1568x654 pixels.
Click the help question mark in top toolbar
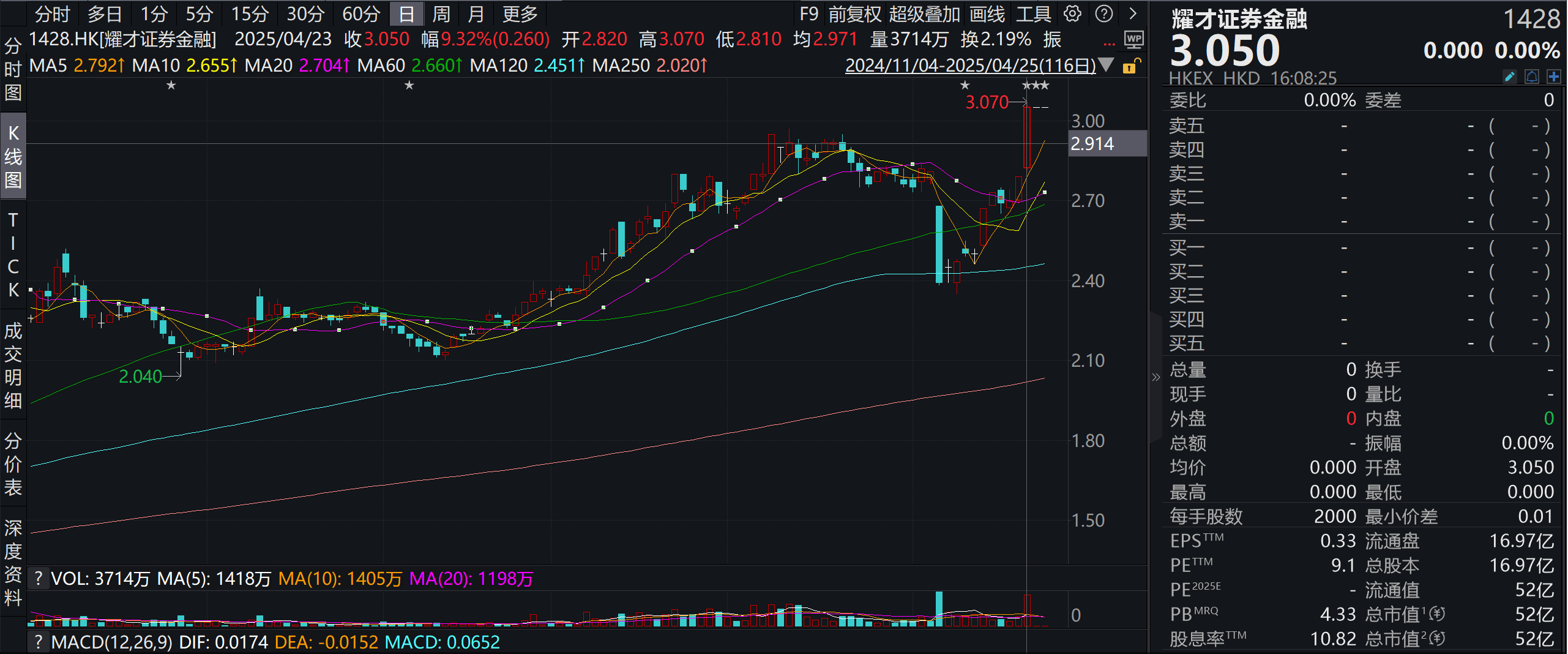point(1103,13)
